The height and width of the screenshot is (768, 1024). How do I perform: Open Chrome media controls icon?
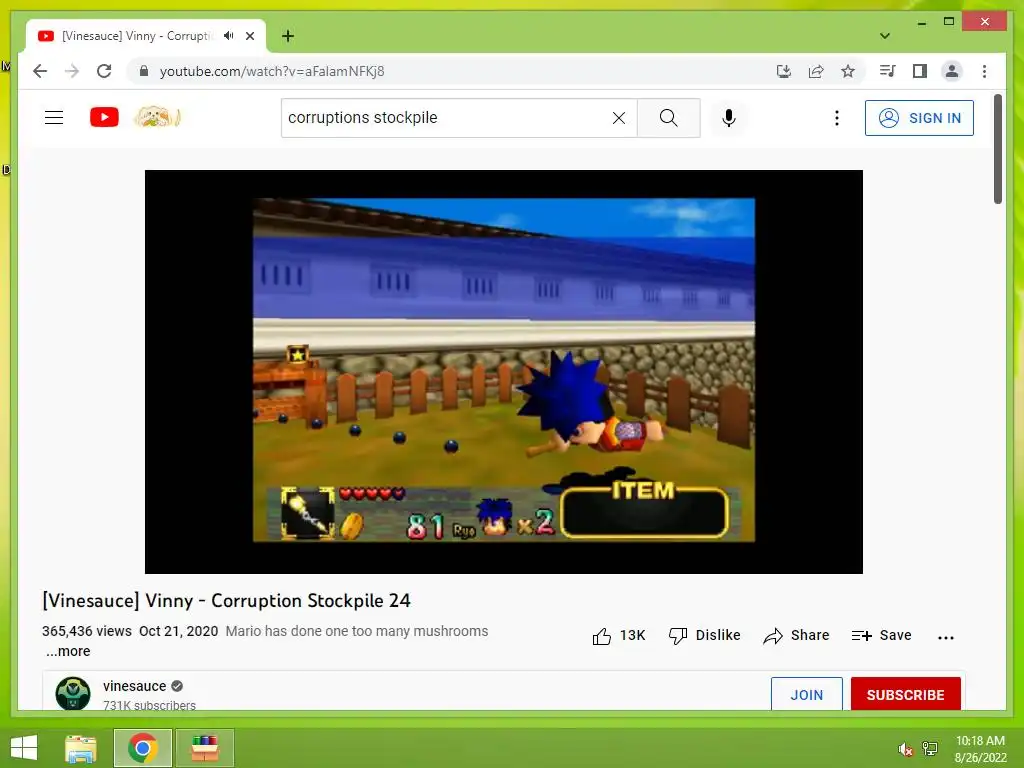[x=888, y=71]
